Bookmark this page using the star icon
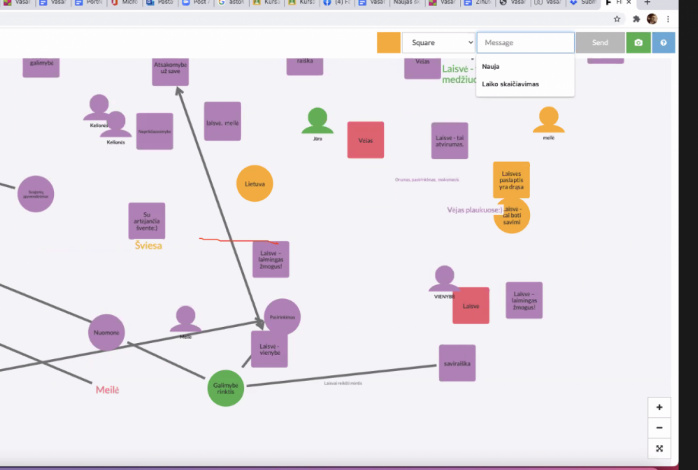The width and height of the screenshot is (698, 470). pos(617,18)
